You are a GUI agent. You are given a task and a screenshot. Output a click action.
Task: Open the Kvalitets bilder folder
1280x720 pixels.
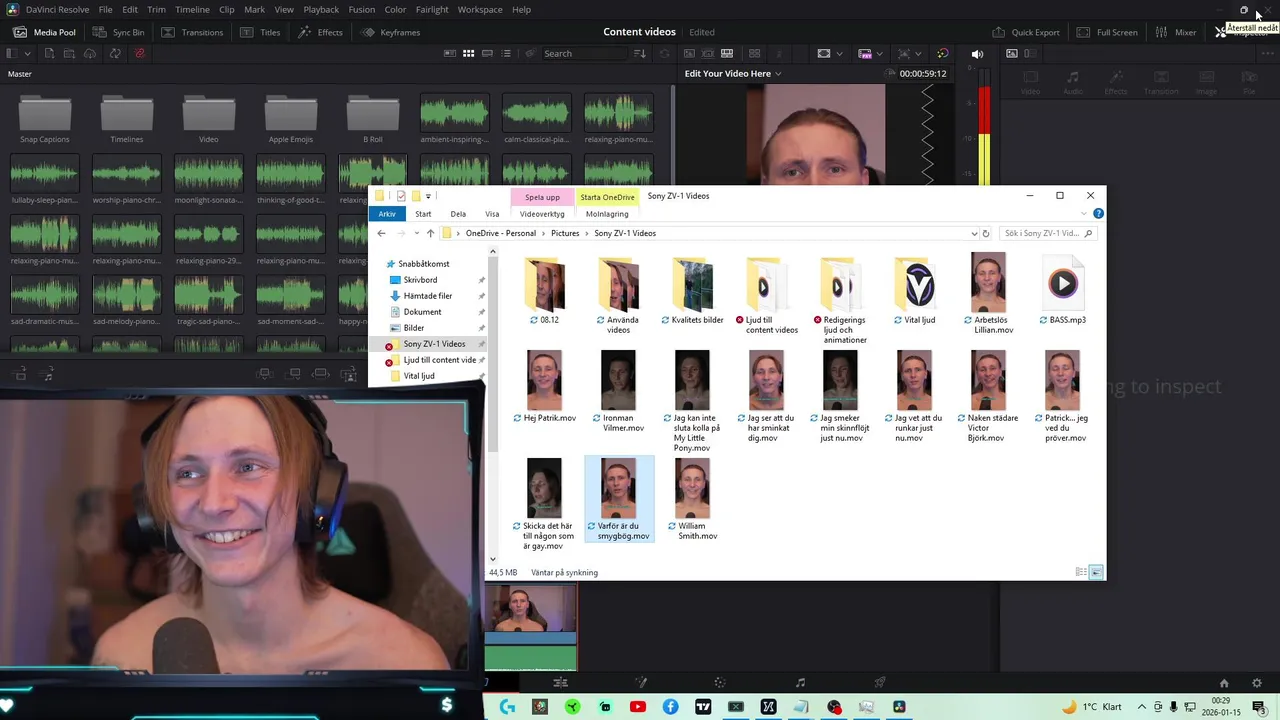693,290
